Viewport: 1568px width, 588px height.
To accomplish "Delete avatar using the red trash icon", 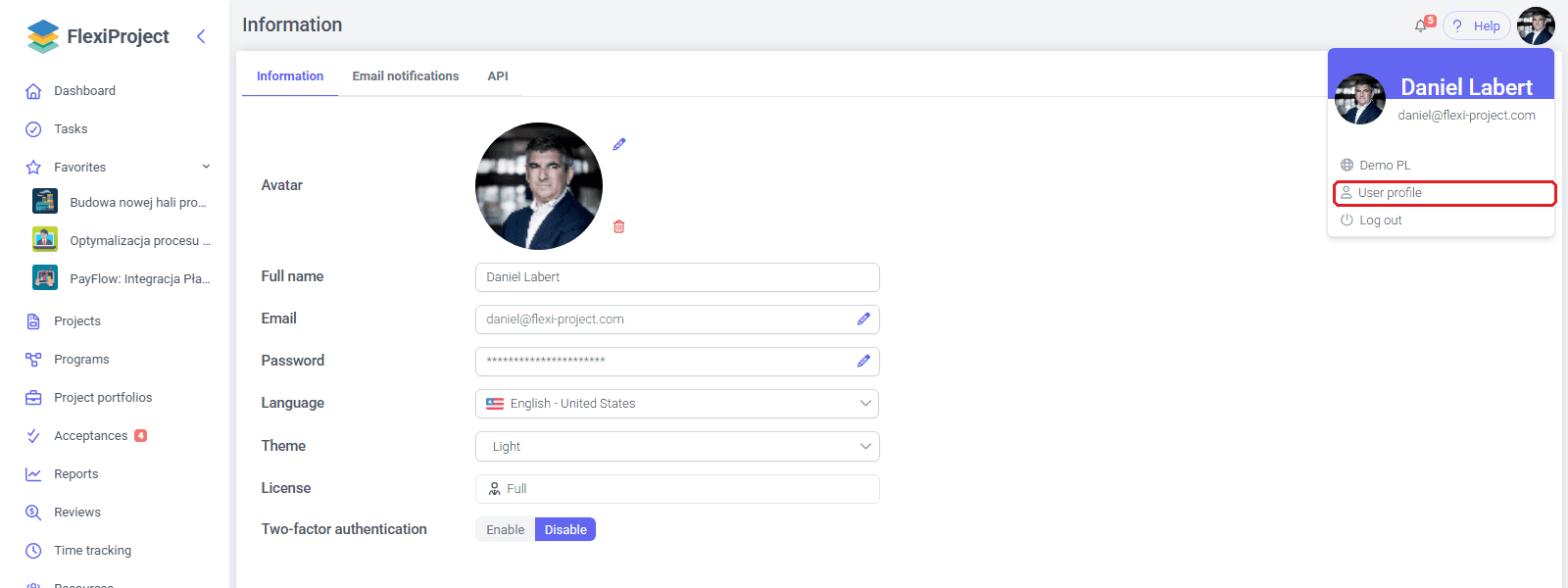I will 619,226.
